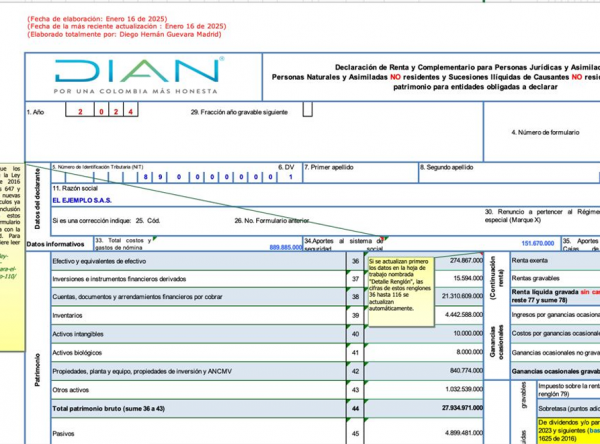Select the 'EL EJEMPLO S.A.S.' company name cell

pos(82,200)
